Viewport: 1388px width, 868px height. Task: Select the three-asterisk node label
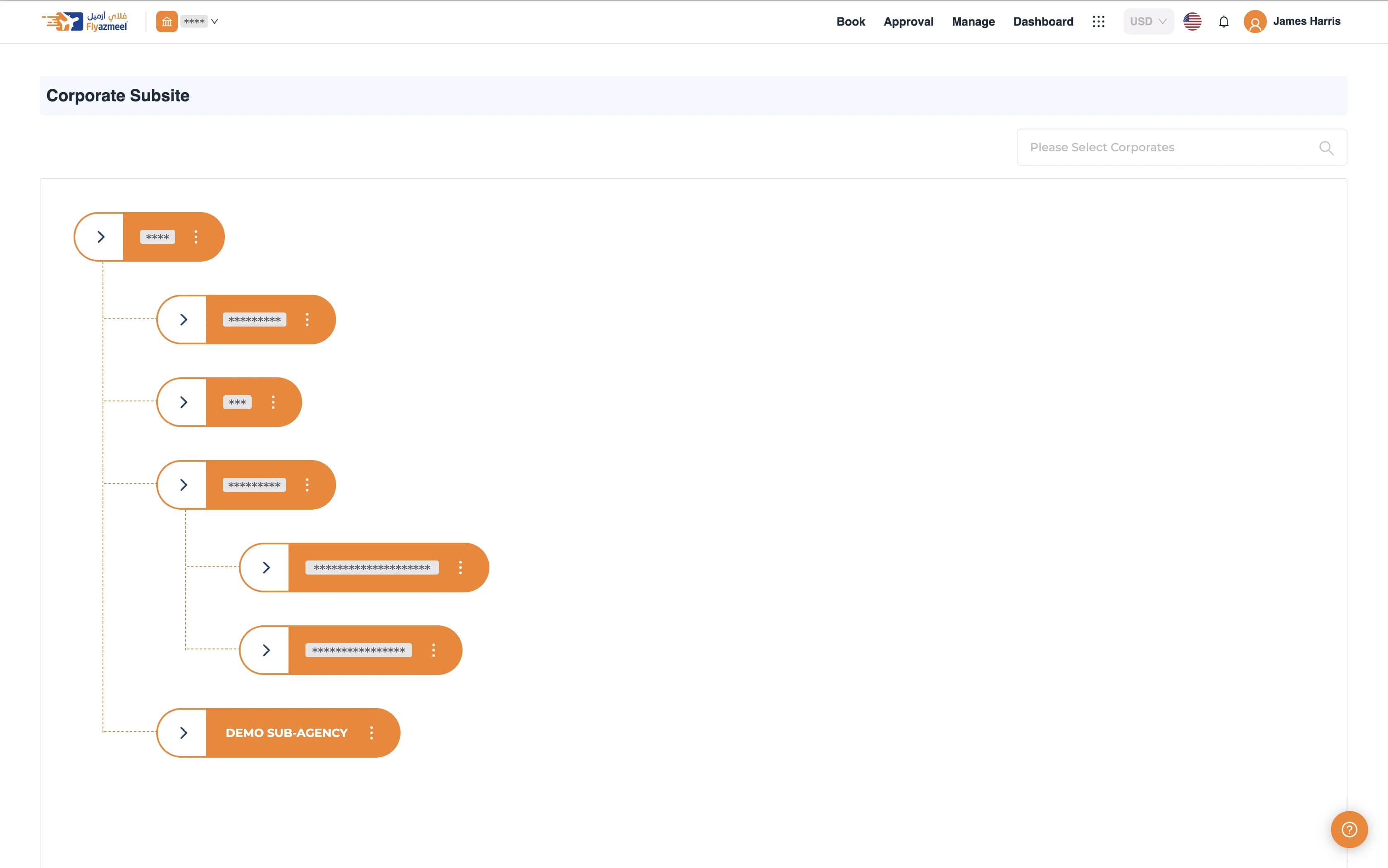point(237,403)
